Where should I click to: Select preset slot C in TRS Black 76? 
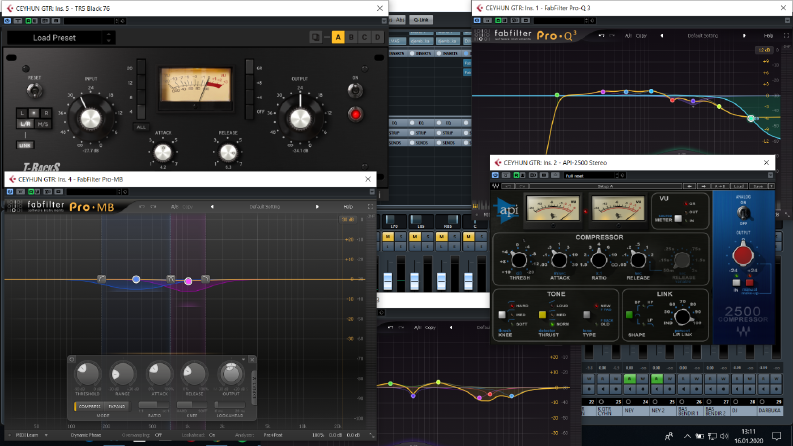click(x=364, y=37)
